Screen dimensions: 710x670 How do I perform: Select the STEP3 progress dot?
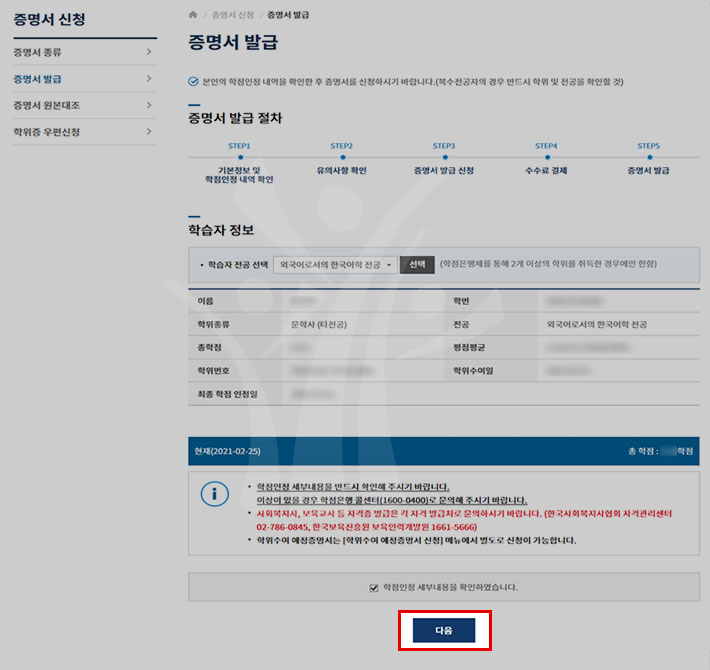pos(443,157)
